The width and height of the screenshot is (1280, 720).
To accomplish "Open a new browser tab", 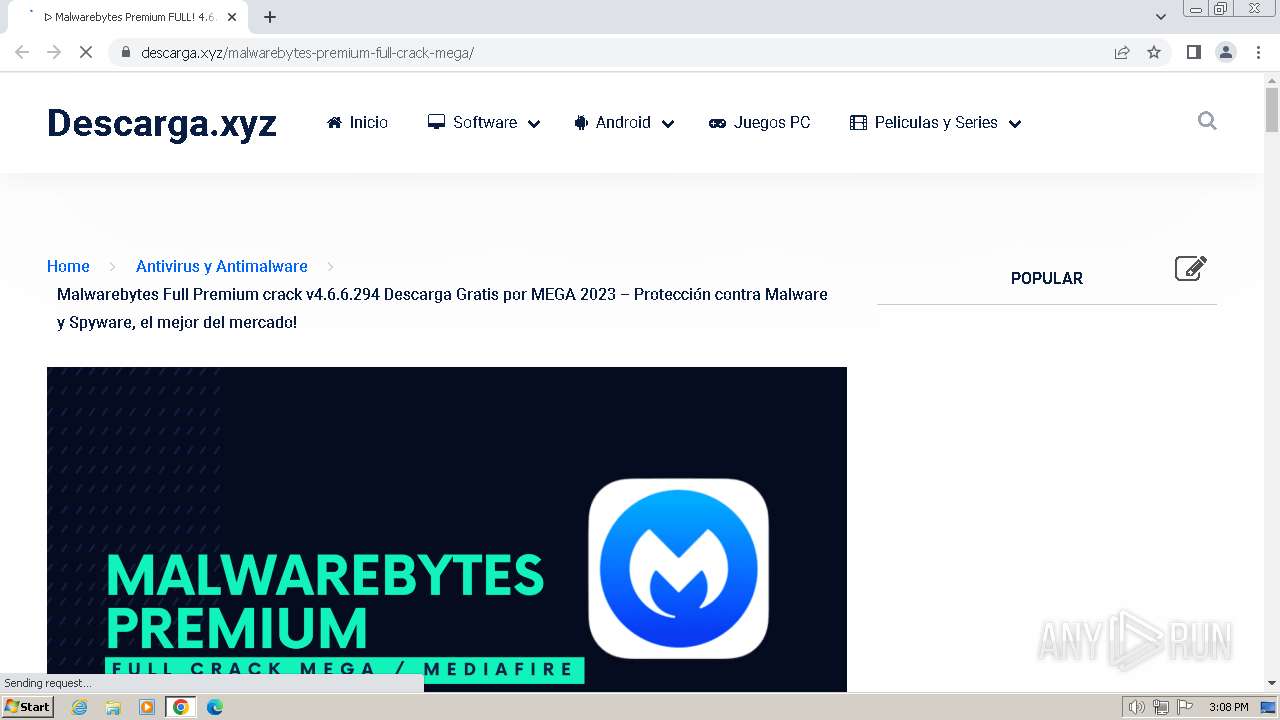I will 270,17.
